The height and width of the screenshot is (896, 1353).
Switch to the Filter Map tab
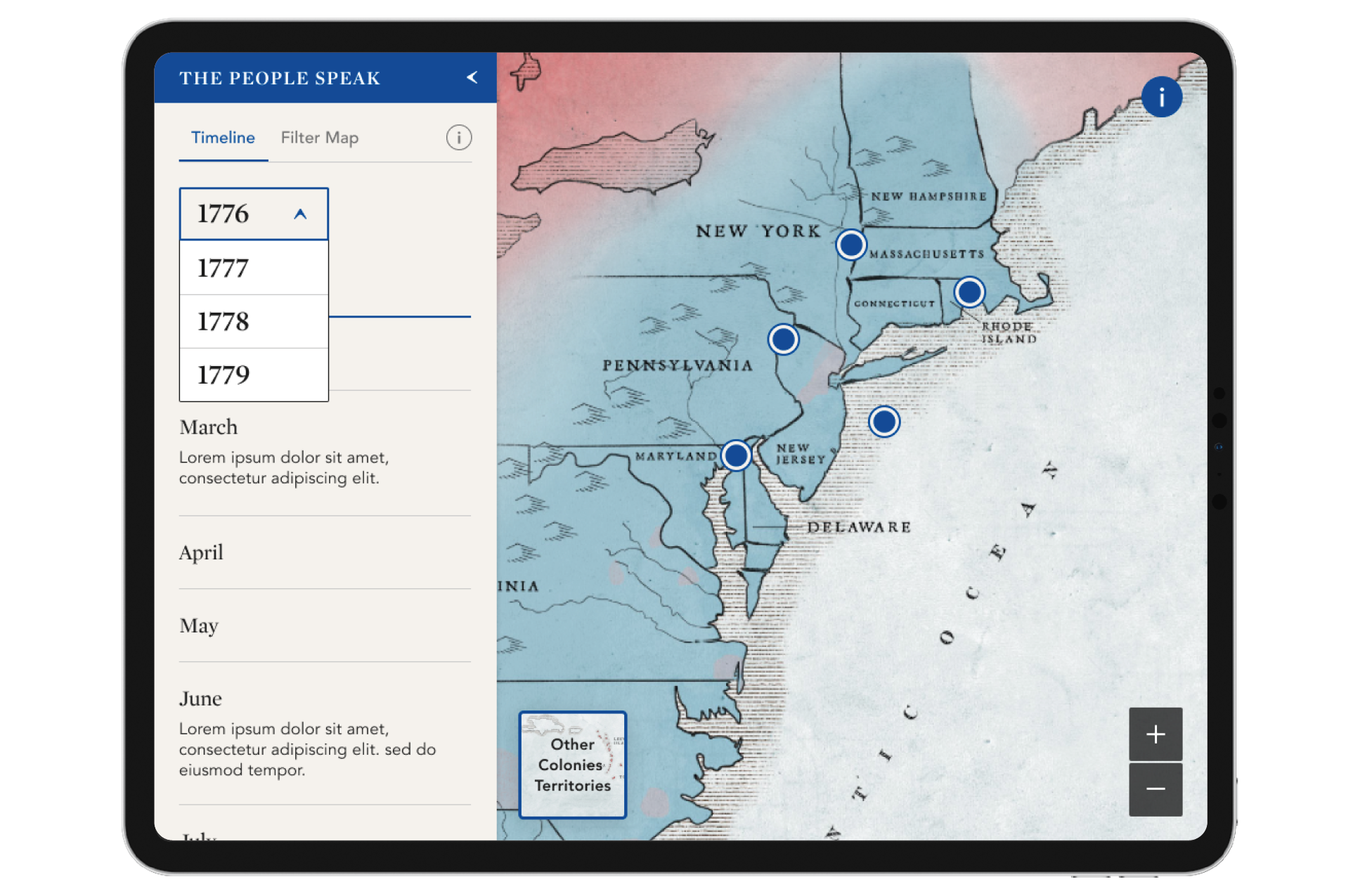tap(319, 138)
